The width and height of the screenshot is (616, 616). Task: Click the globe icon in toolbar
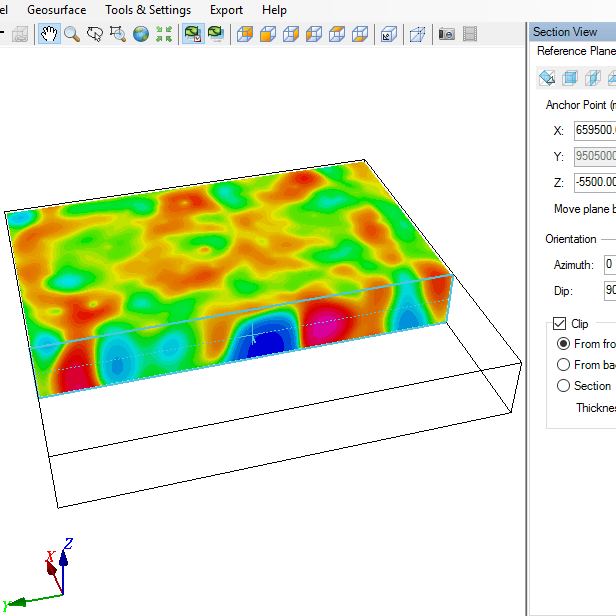click(141, 34)
